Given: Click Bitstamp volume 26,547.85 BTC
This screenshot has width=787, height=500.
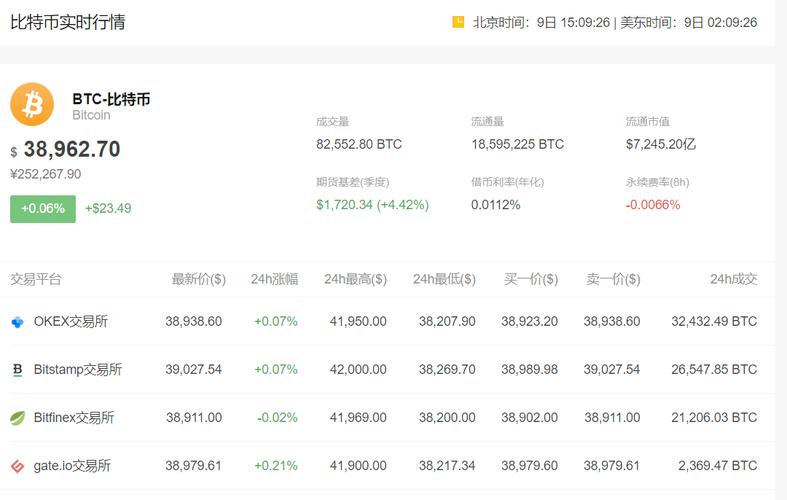Looking at the screenshot, I should [x=714, y=369].
